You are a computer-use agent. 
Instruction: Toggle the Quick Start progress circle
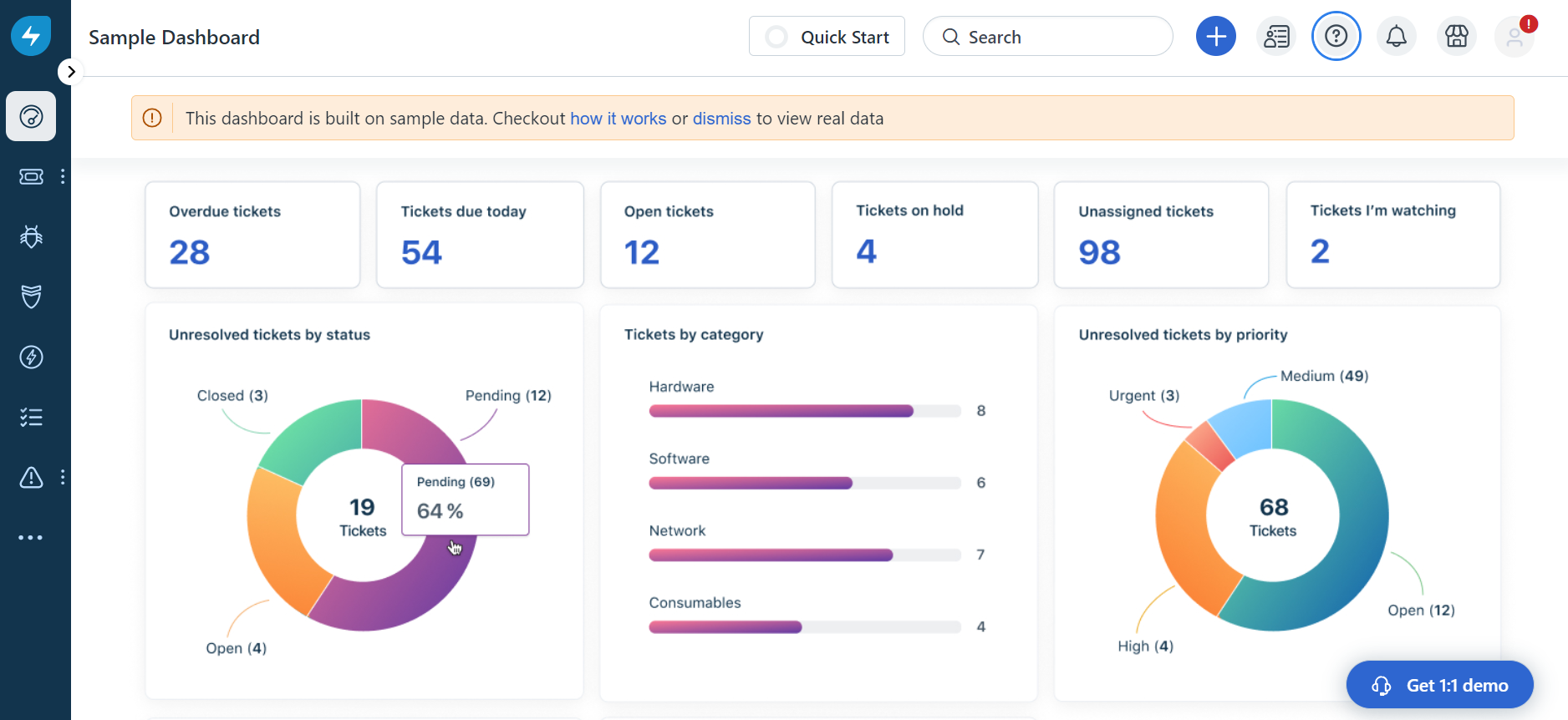776,37
